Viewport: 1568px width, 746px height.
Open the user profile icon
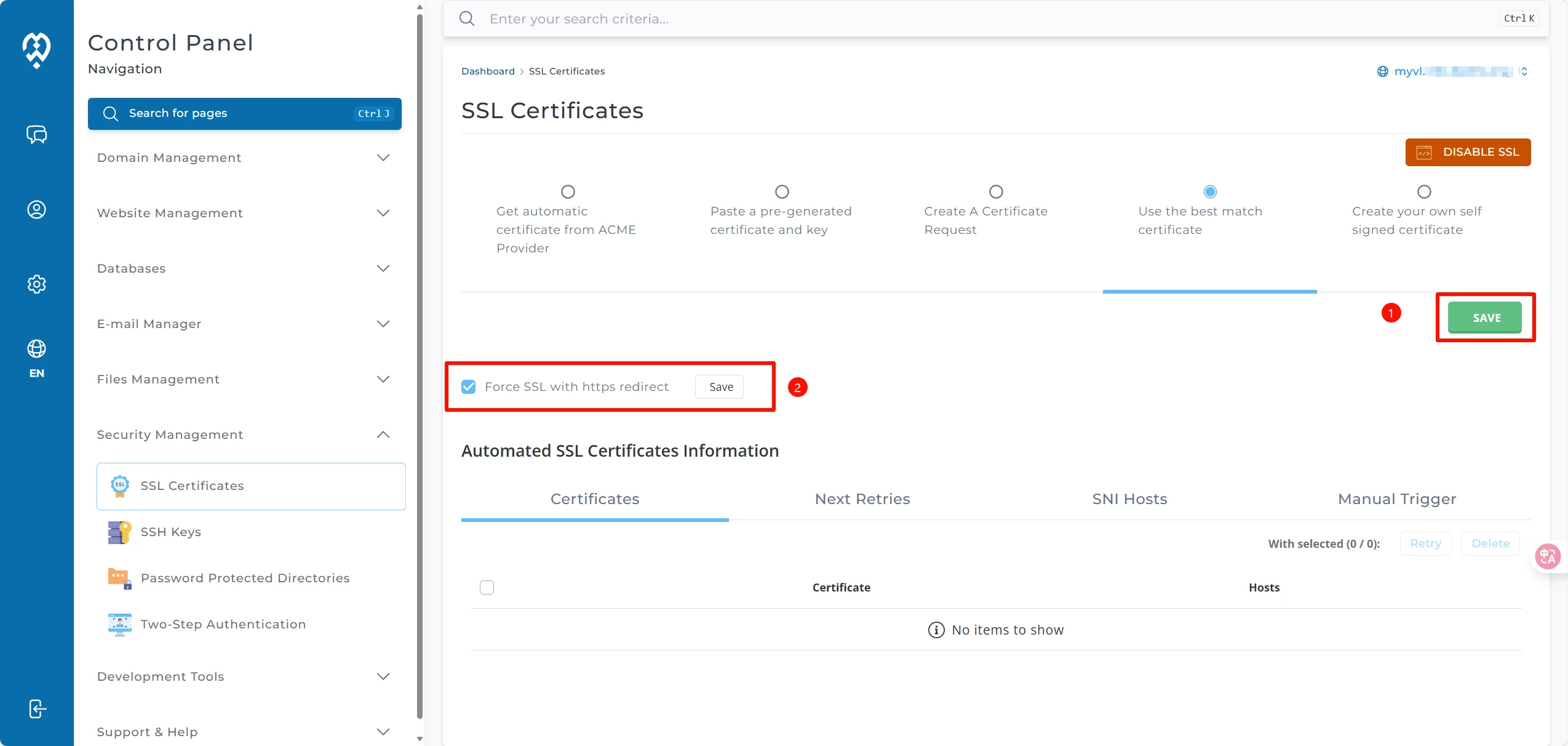tap(36, 210)
